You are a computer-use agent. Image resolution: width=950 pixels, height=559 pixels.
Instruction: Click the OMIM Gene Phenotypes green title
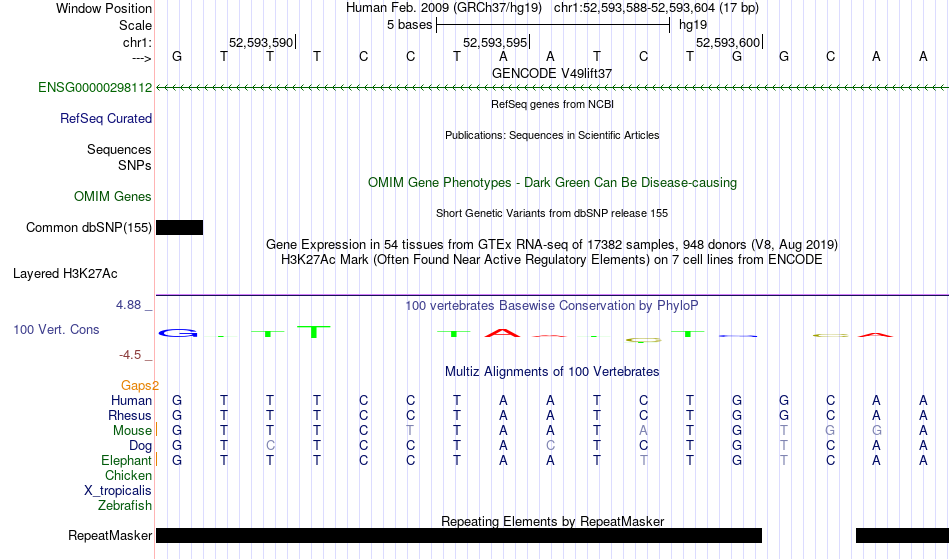[x=553, y=182]
